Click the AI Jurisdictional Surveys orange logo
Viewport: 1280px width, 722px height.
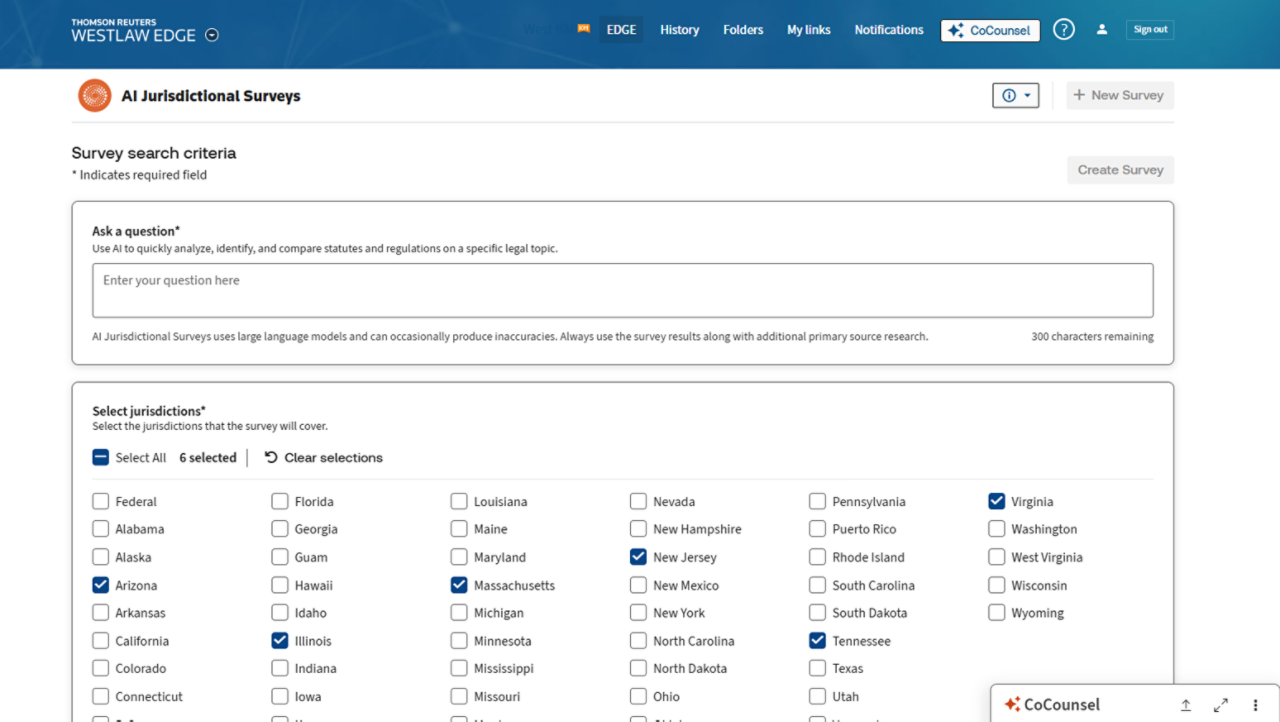(x=95, y=96)
